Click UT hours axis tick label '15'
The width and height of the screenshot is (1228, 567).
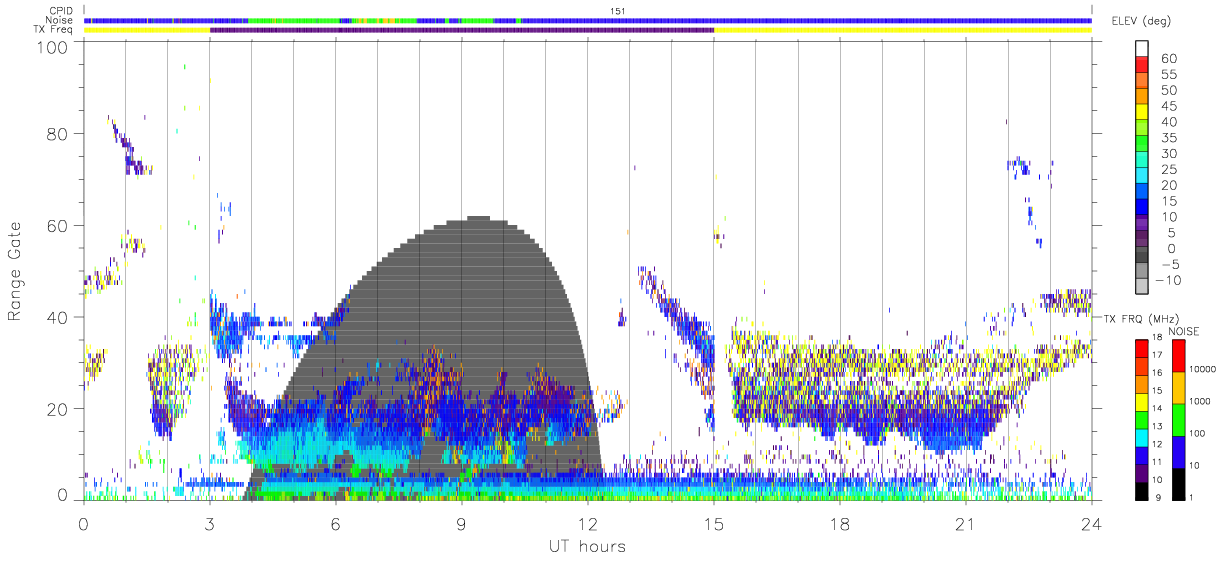pos(713,523)
